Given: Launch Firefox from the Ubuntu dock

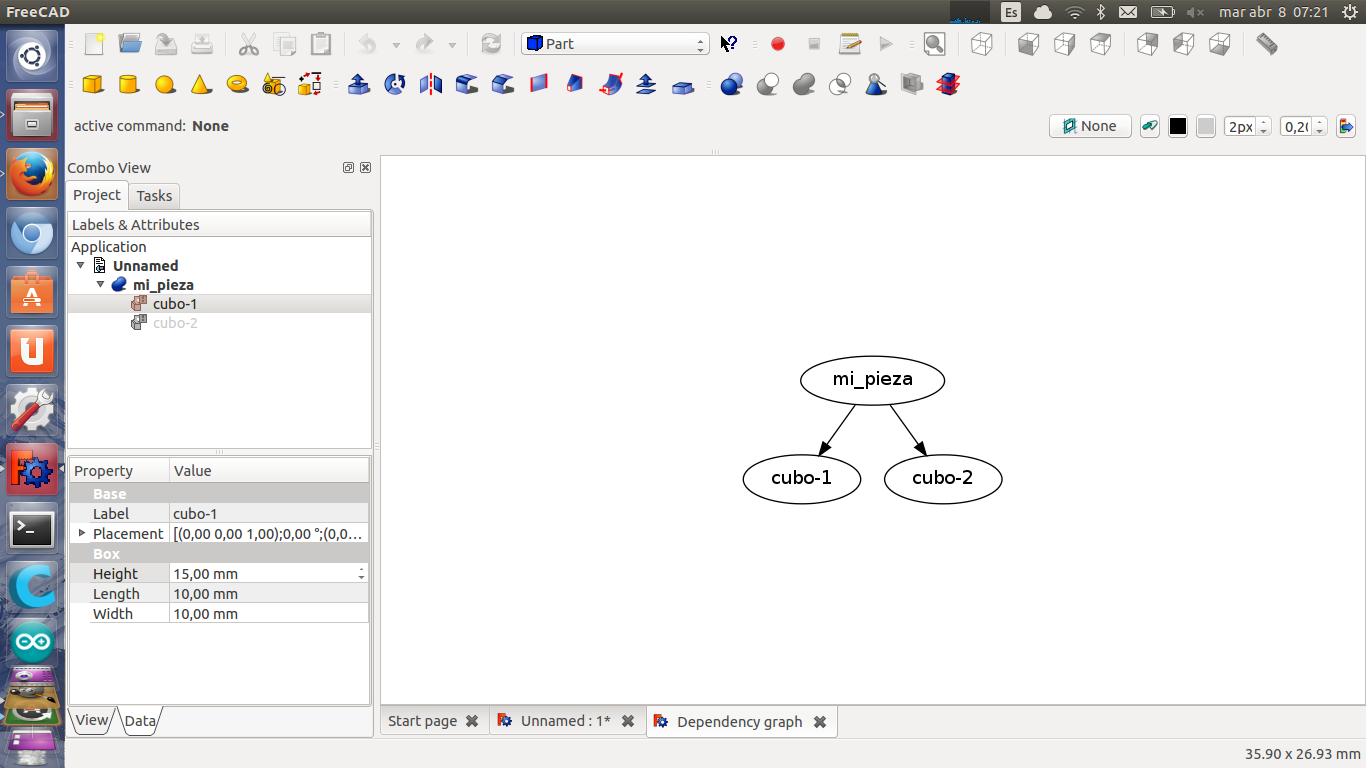Looking at the screenshot, I should coord(33,175).
